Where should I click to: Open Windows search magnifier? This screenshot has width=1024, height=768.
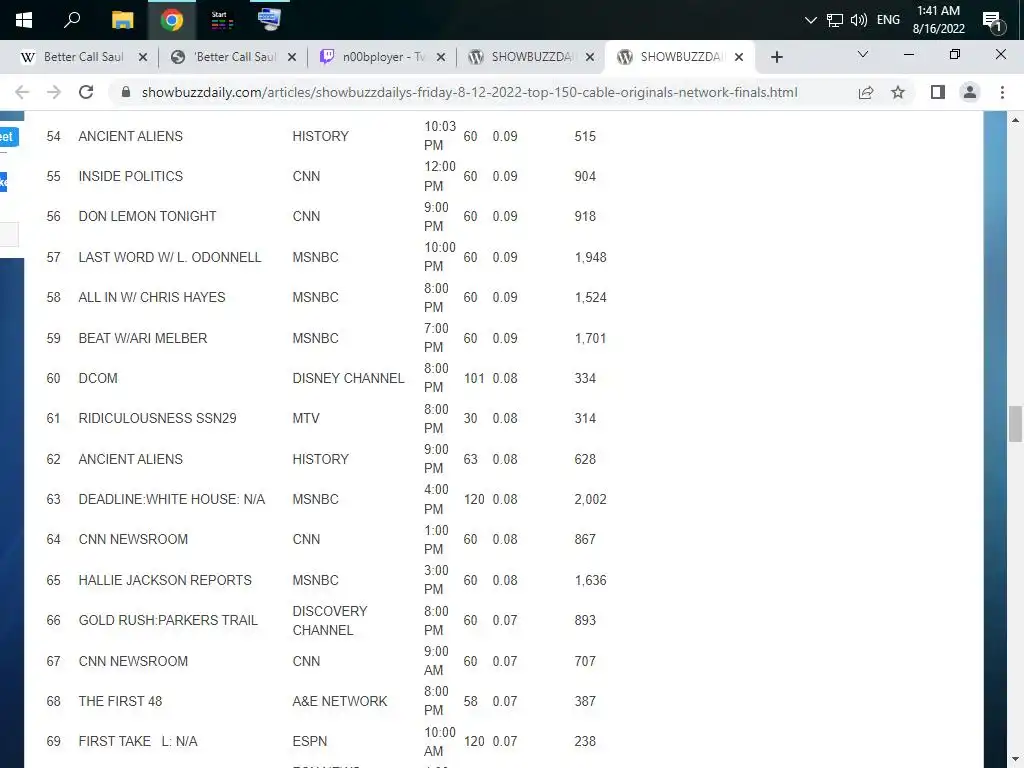click(72, 20)
